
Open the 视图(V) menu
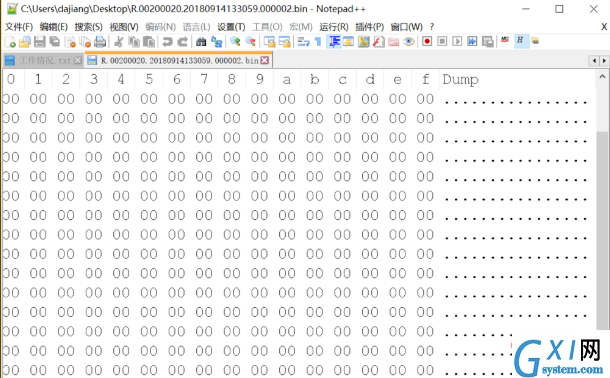tap(124, 27)
